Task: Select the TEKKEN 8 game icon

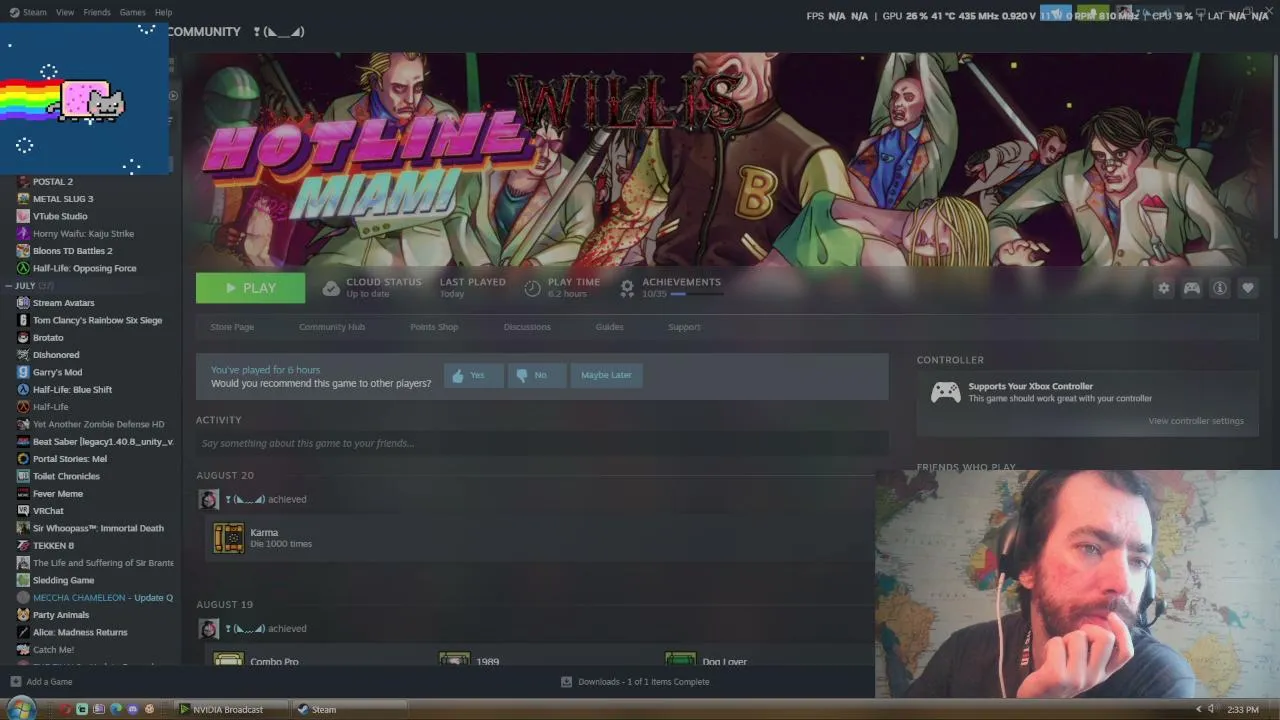Action: [x=23, y=546]
